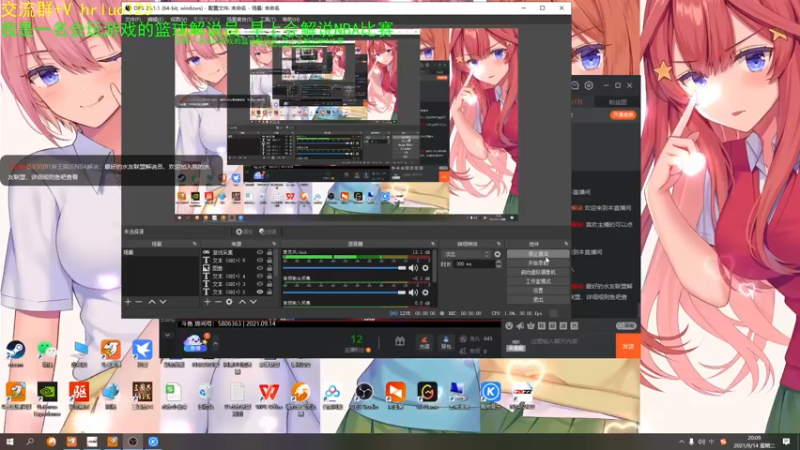Toggle visibility of 文本 (GDI+) 4 source
This screenshot has width=800, height=450.
[260, 276]
